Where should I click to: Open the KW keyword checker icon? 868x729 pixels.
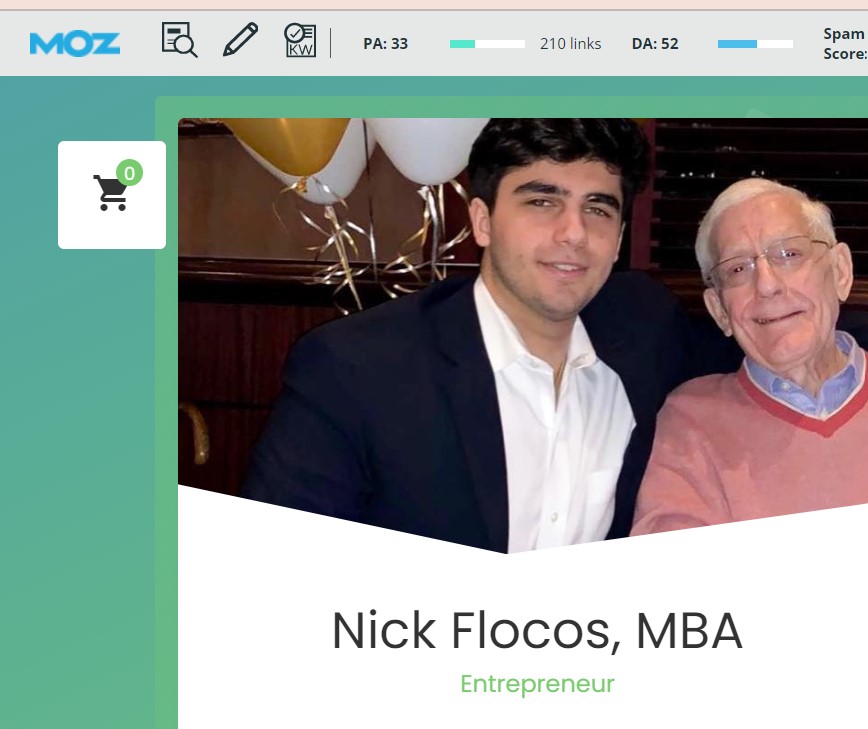tap(300, 40)
